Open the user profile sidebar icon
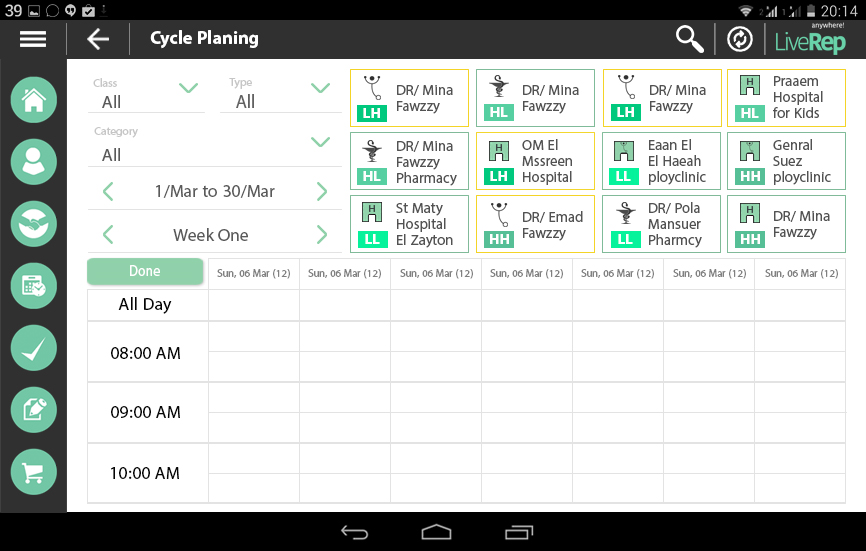The height and width of the screenshot is (551, 866). 34,162
